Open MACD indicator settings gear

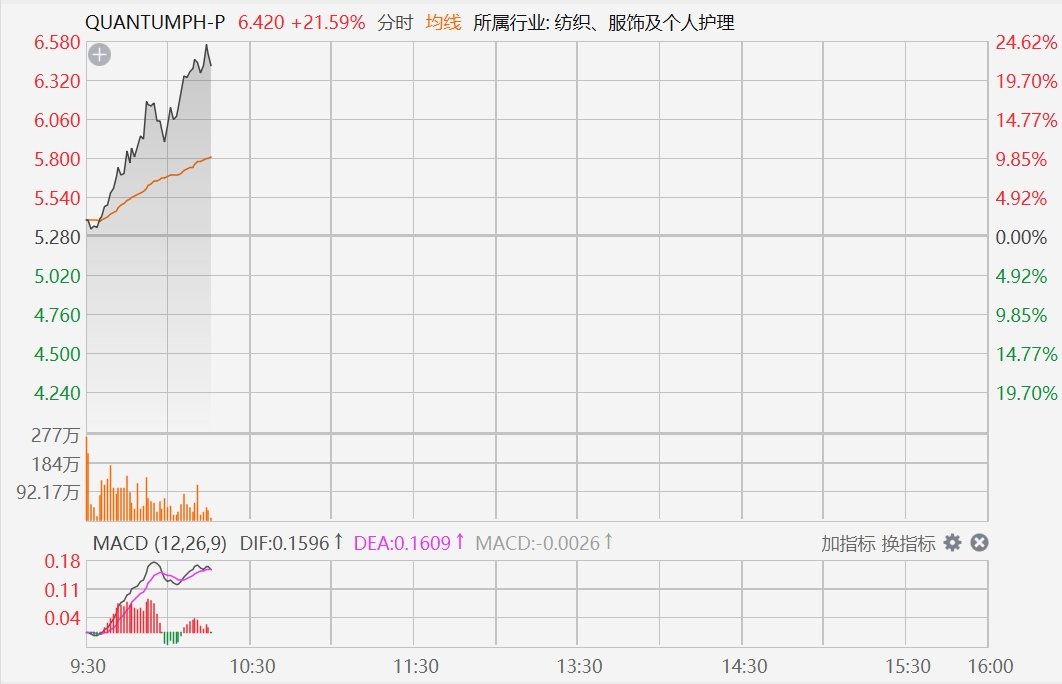click(952, 542)
